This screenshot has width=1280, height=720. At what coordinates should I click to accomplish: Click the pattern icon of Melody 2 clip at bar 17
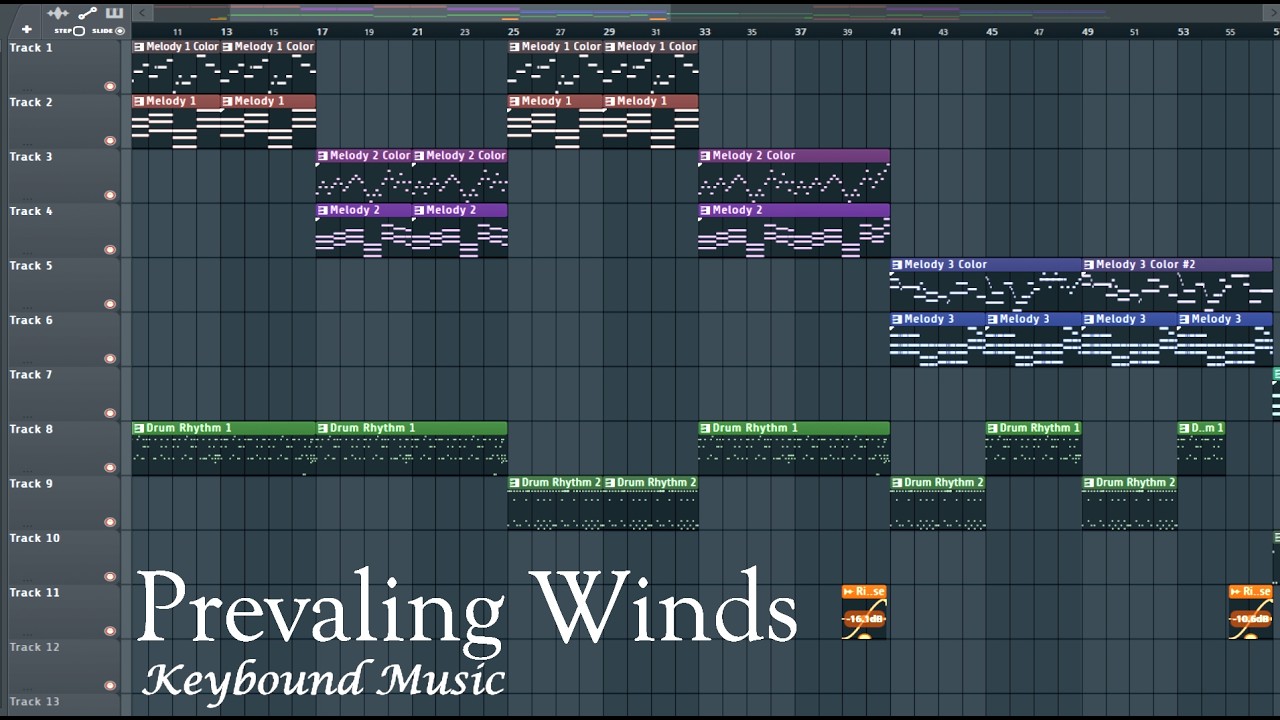(323, 210)
